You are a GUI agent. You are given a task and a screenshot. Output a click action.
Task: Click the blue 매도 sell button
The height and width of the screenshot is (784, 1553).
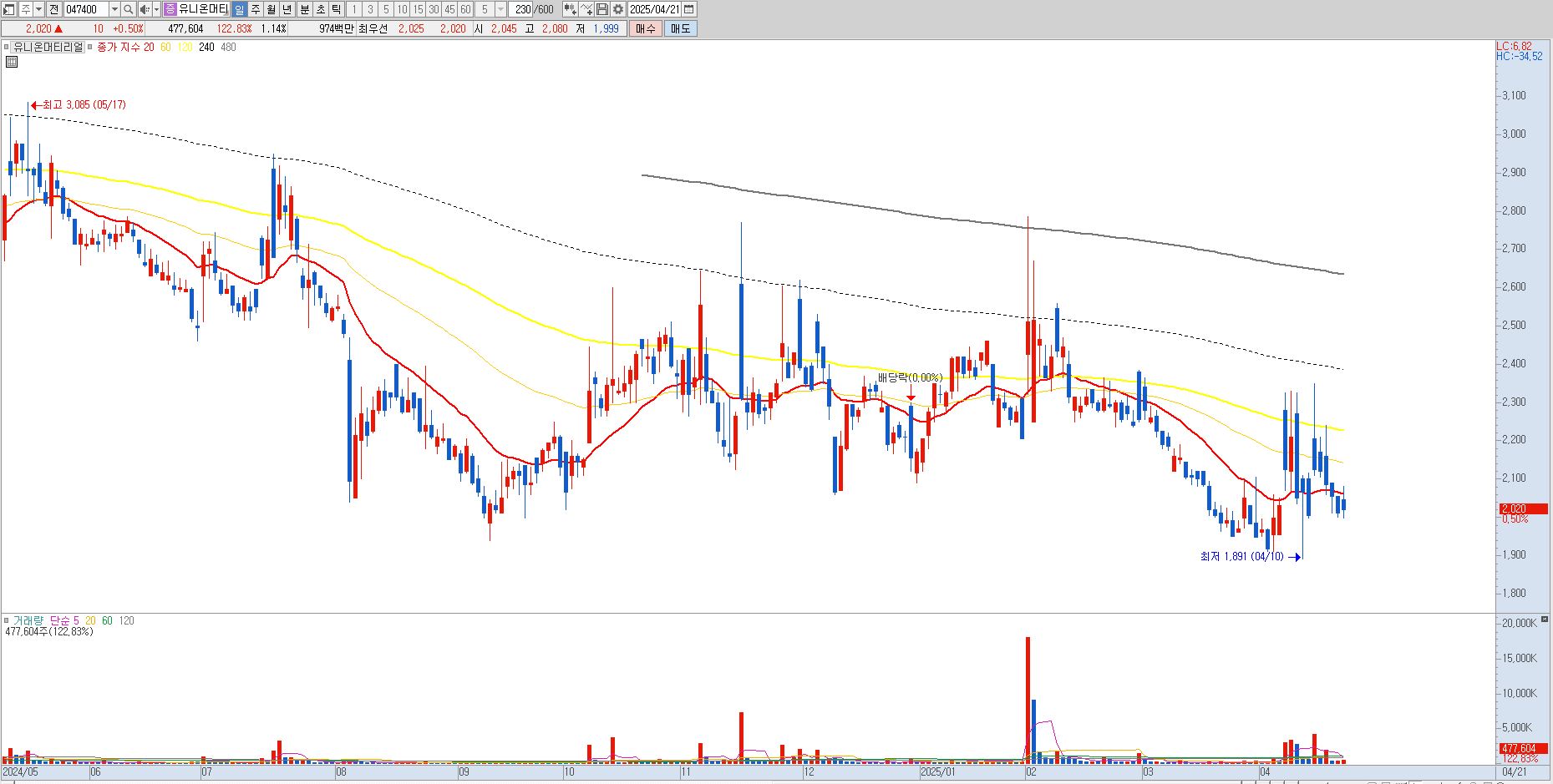pos(681,28)
